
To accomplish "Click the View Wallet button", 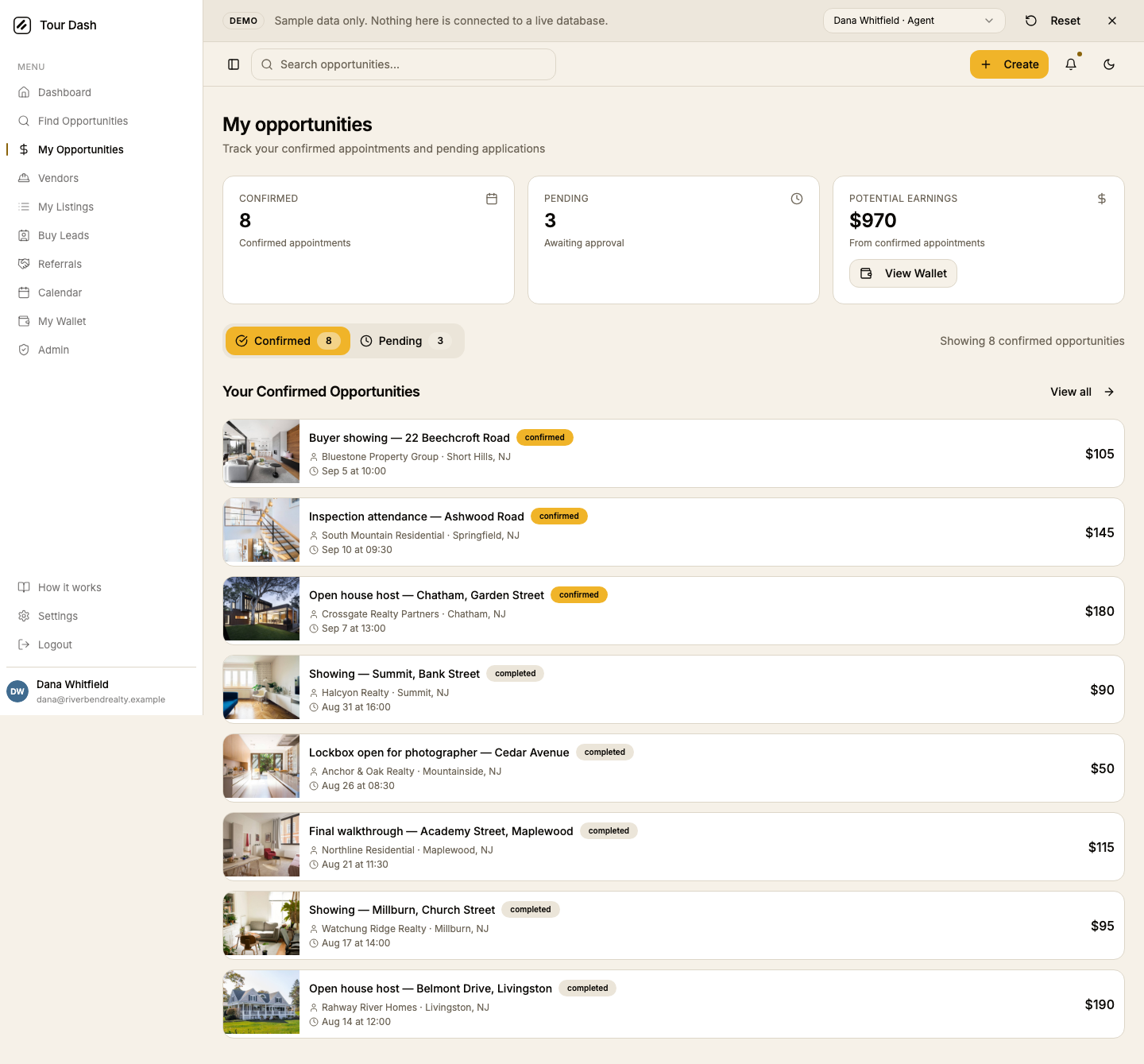I will [903, 273].
